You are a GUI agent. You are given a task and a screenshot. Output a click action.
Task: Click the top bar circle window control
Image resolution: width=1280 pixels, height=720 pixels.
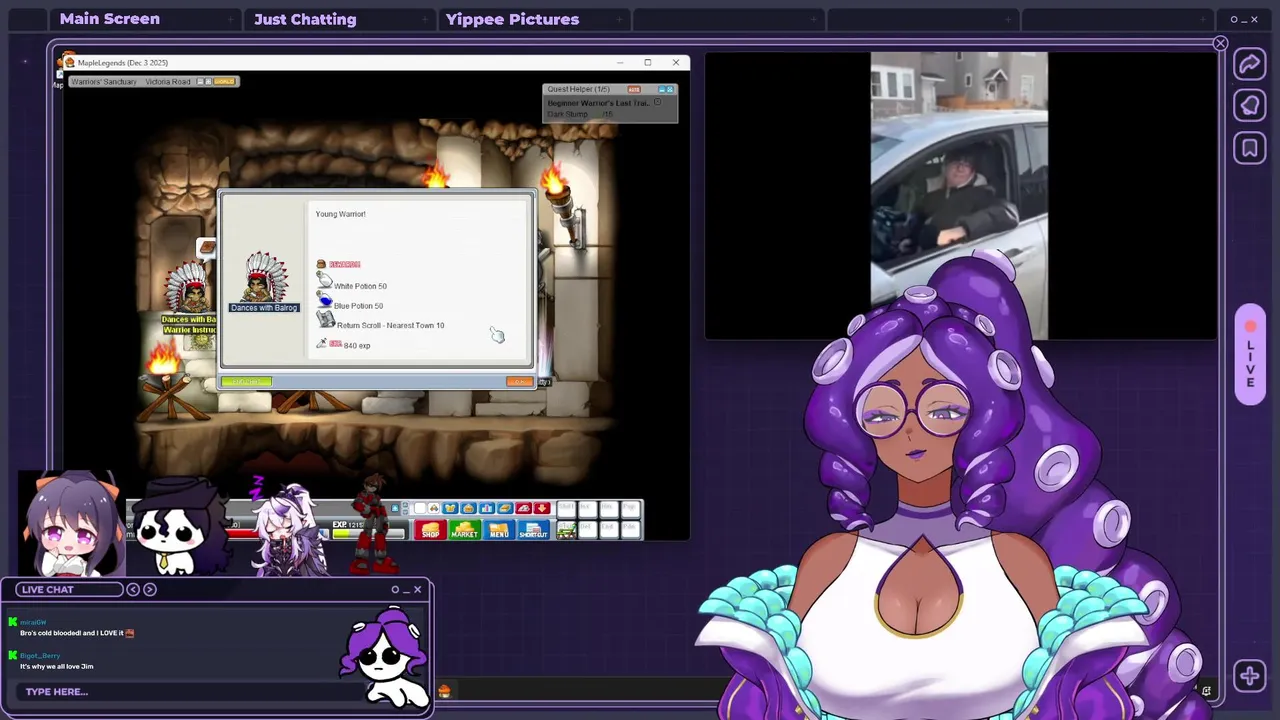1234,19
